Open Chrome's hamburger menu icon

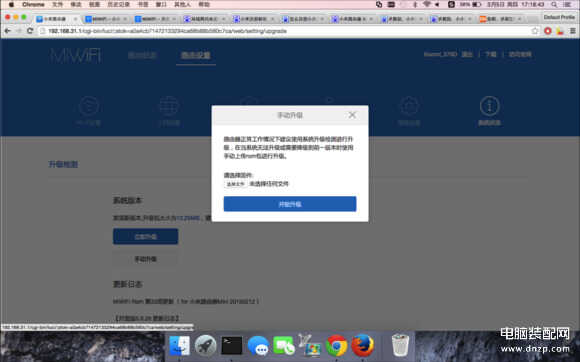tap(572, 31)
